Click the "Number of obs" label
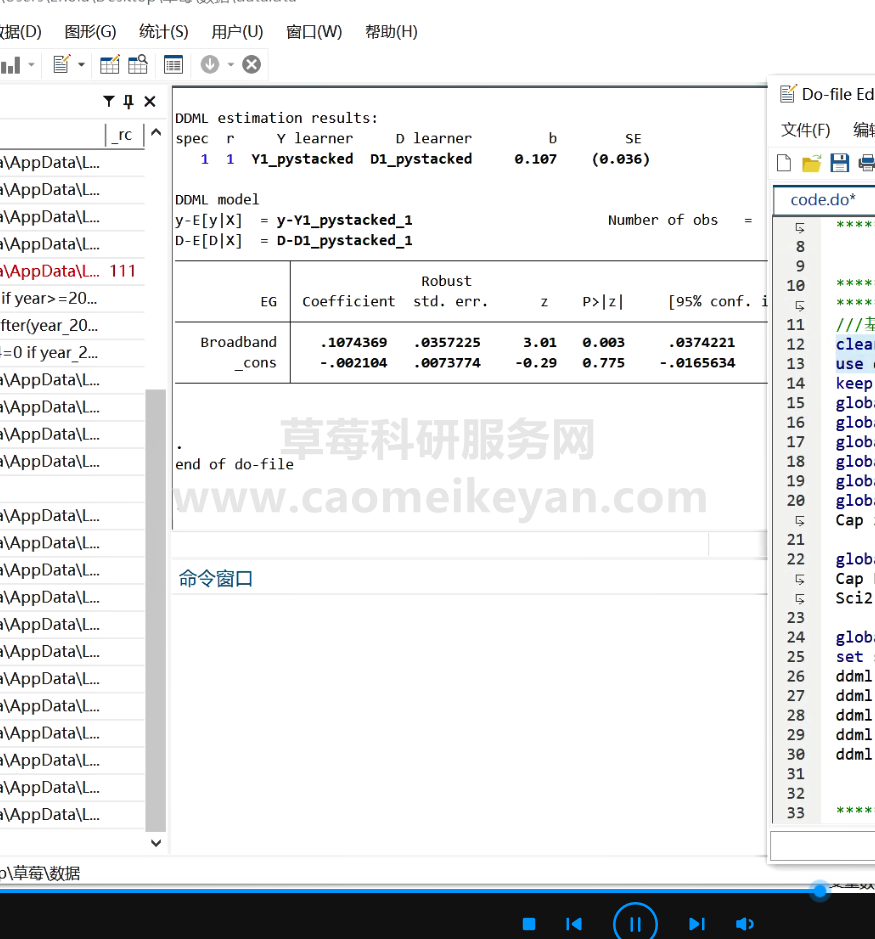This screenshot has width=875, height=939. [x=662, y=220]
